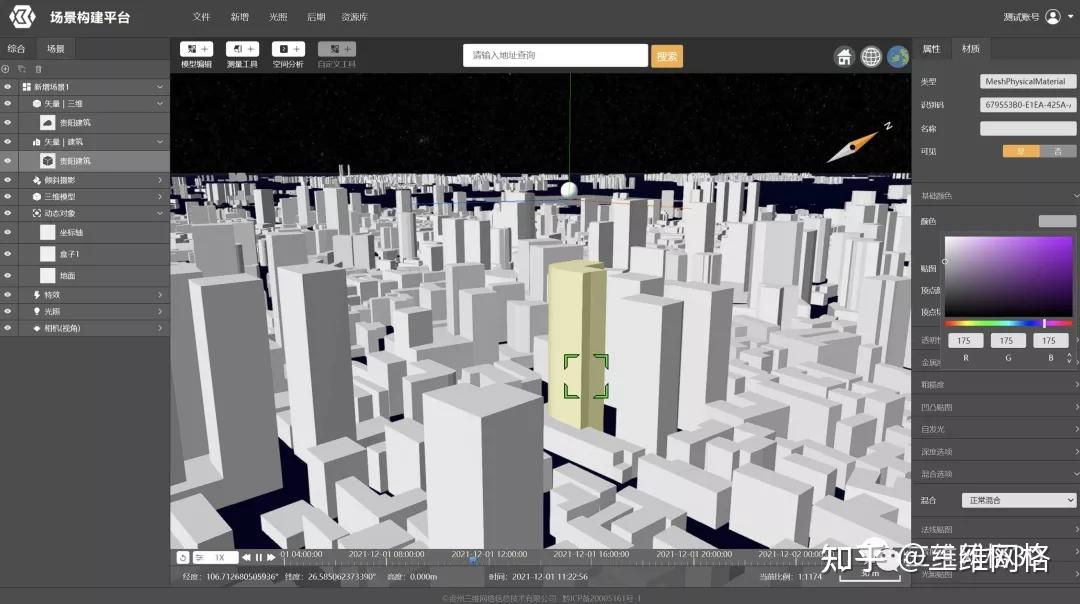
Task: Switch to the 材质 tab
Action: tap(970, 48)
